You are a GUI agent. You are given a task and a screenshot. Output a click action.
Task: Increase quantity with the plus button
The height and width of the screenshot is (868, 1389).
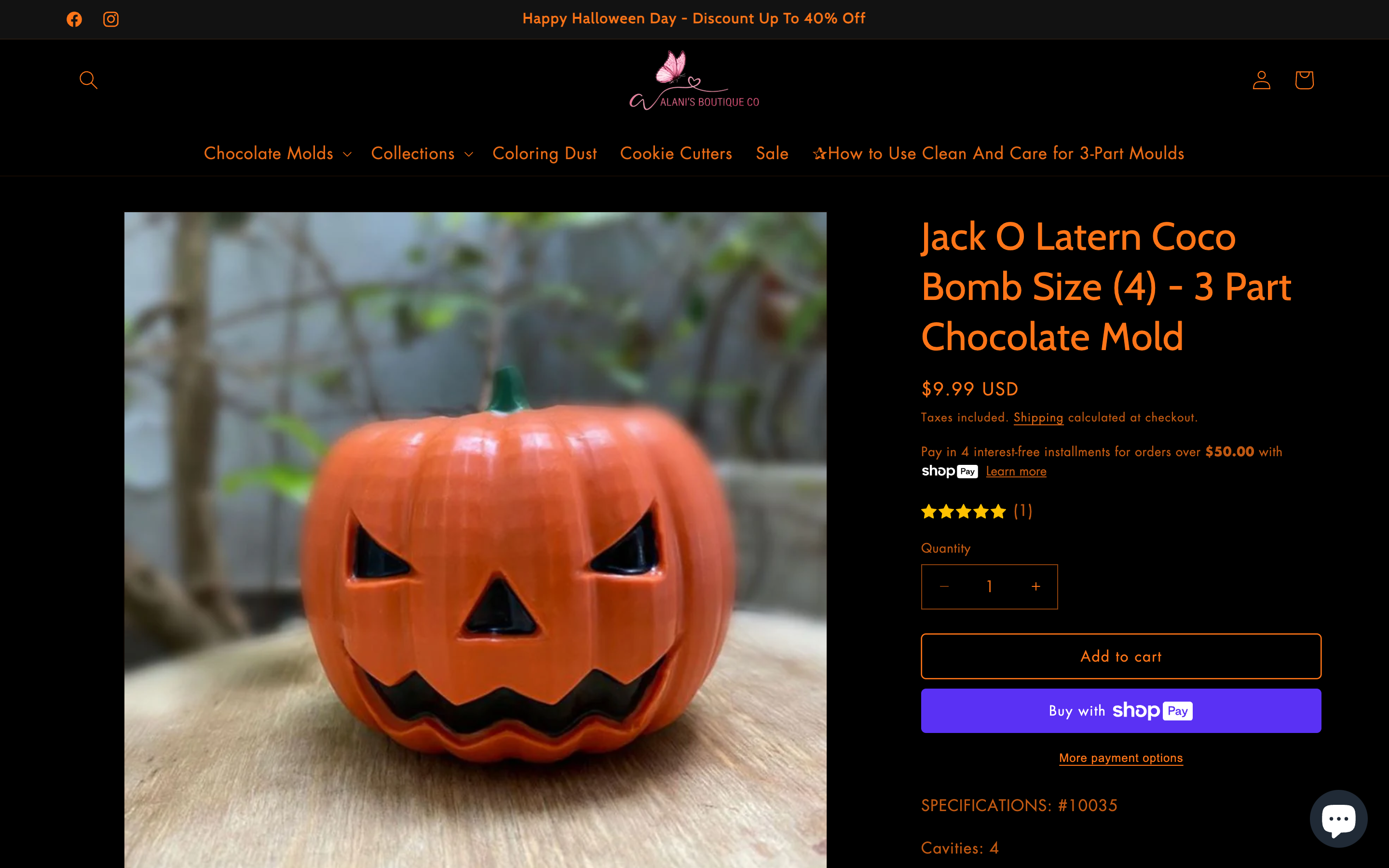(1035, 586)
